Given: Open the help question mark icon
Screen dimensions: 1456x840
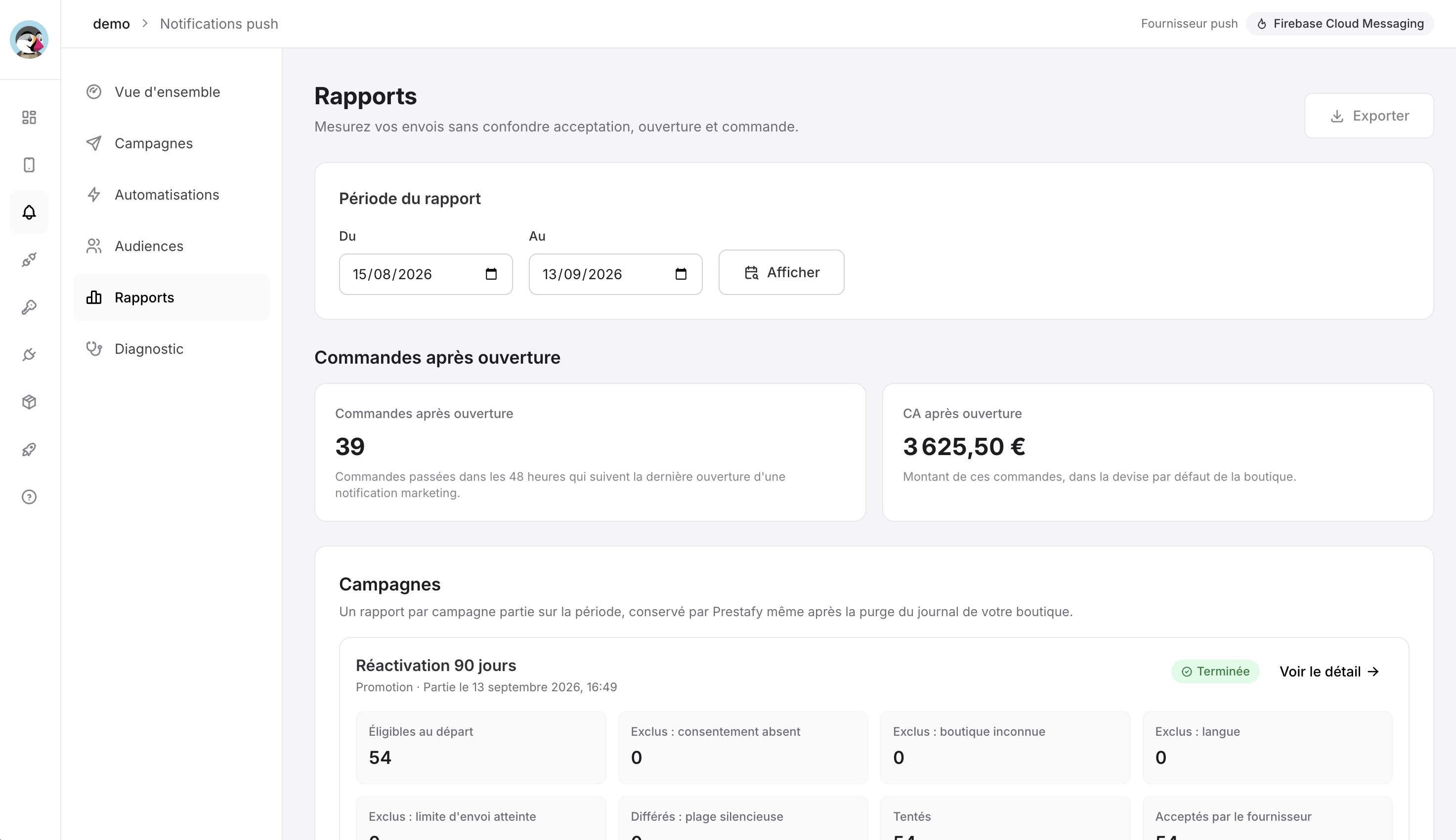Looking at the screenshot, I should (x=29, y=497).
